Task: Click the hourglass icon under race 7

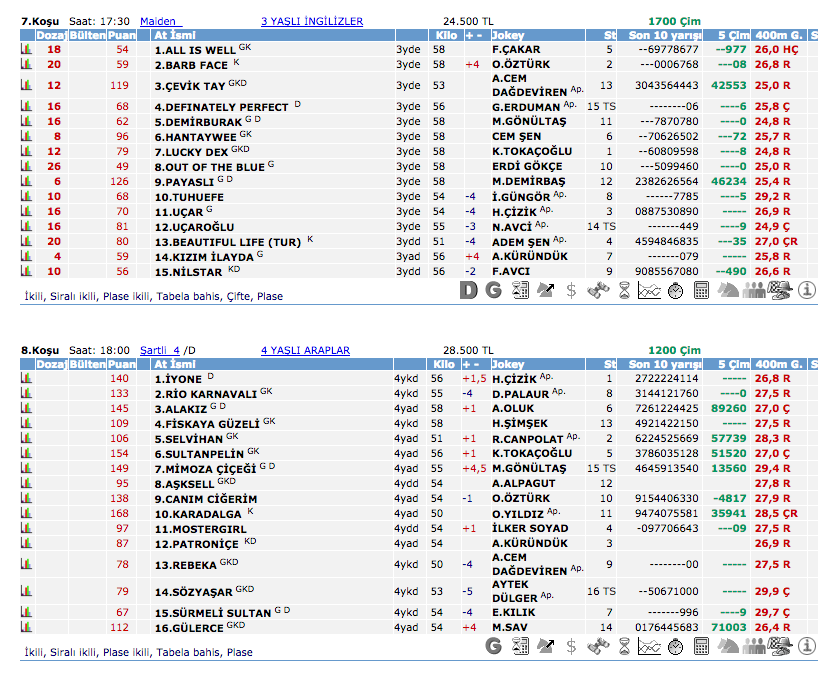Action: 623,290
